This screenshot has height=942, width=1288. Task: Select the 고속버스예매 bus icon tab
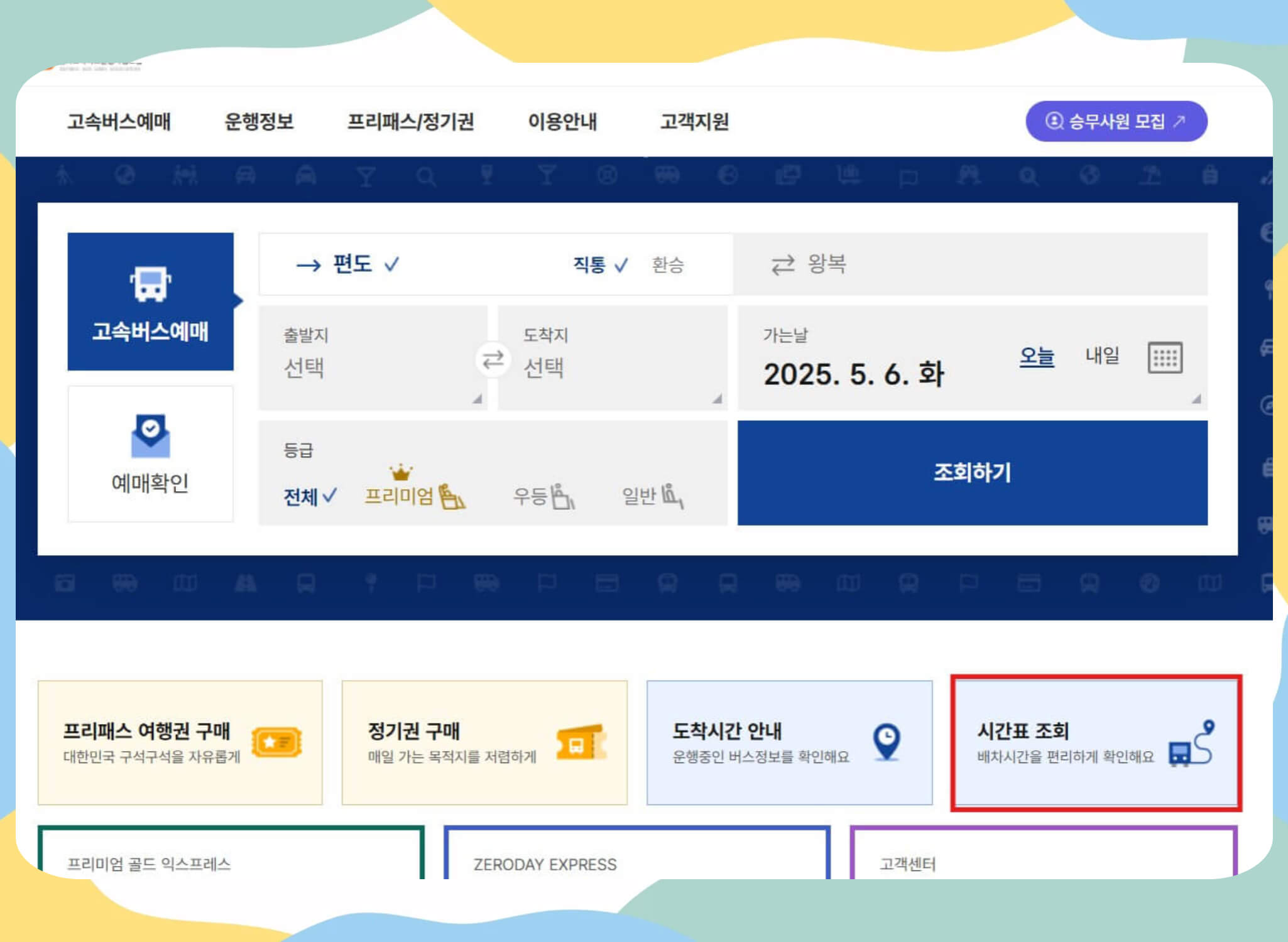(x=151, y=301)
